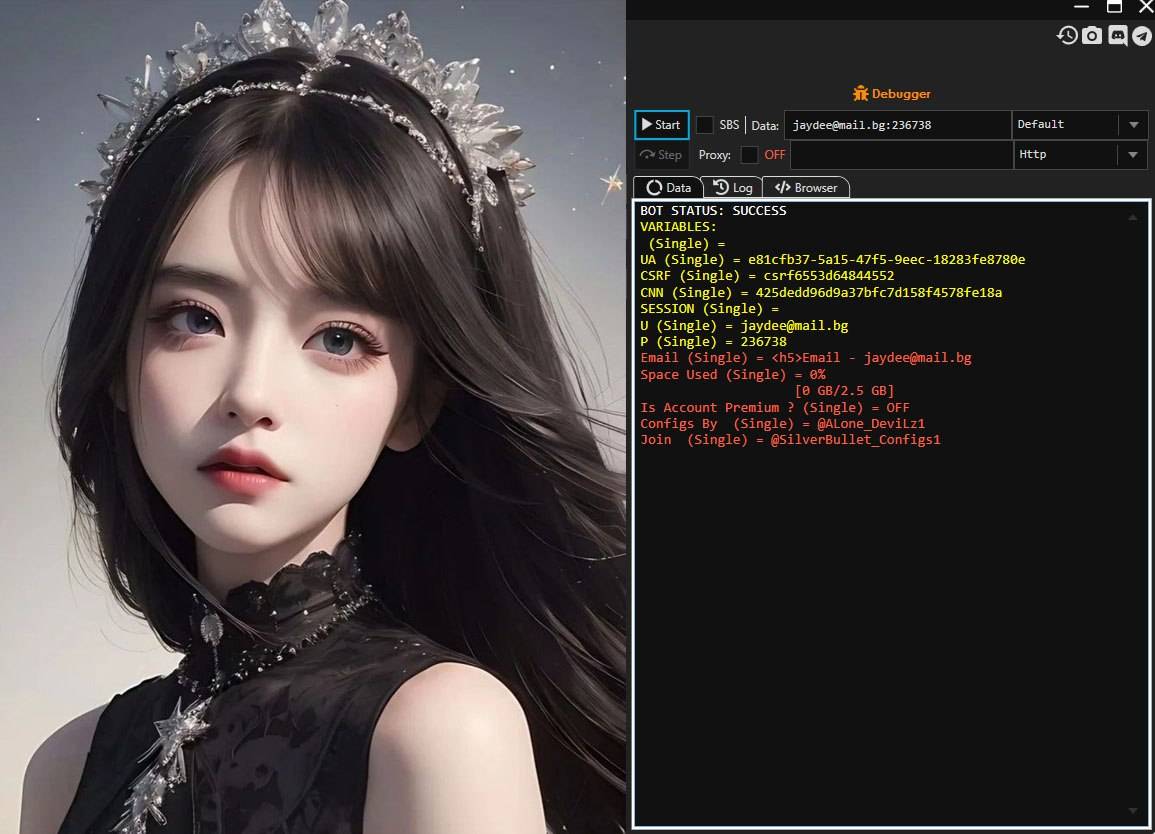
Task: Click the camera screenshot icon
Action: (1092, 35)
